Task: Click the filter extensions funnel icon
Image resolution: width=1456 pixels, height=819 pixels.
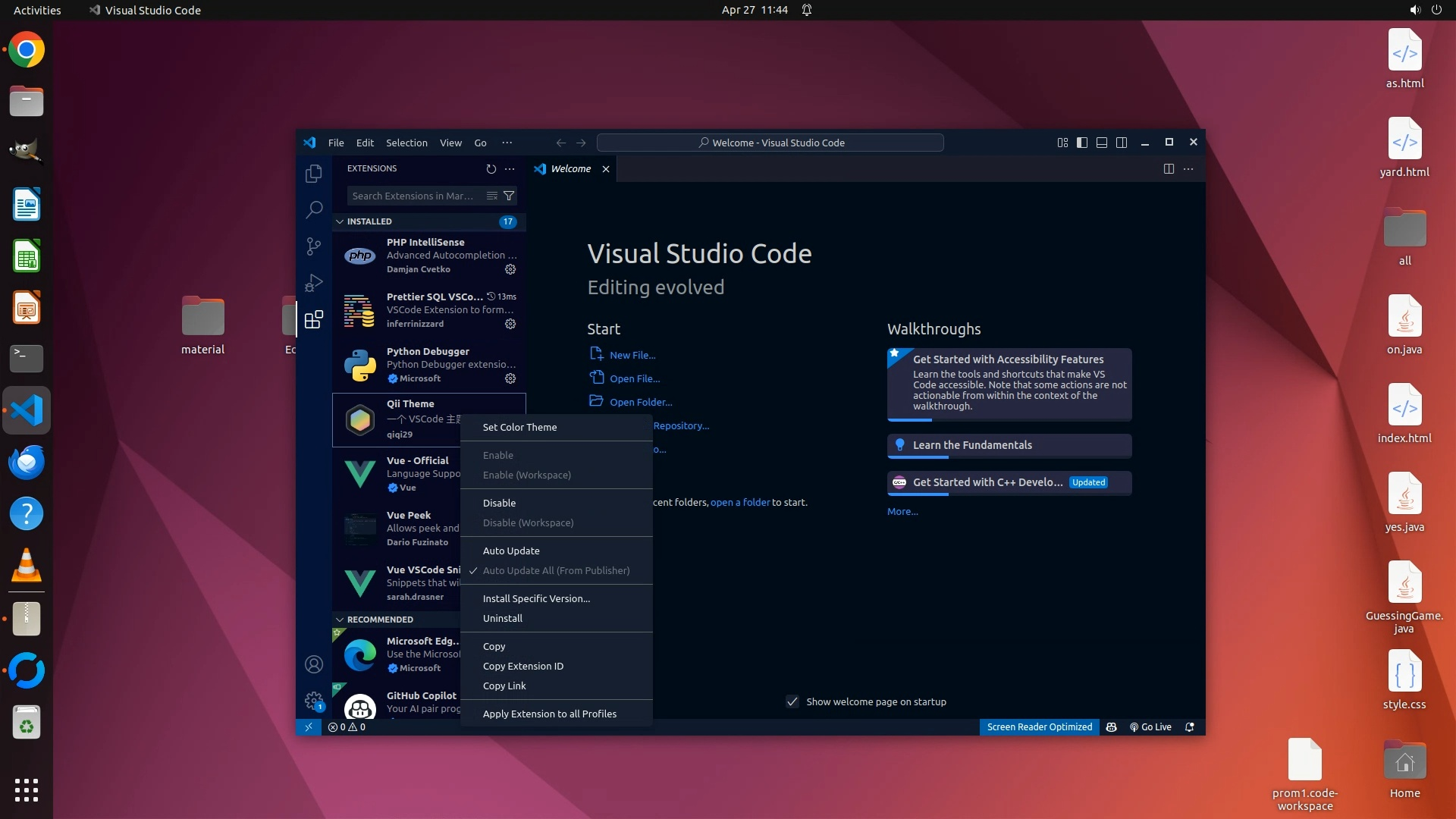Action: click(x=509, y=196)
